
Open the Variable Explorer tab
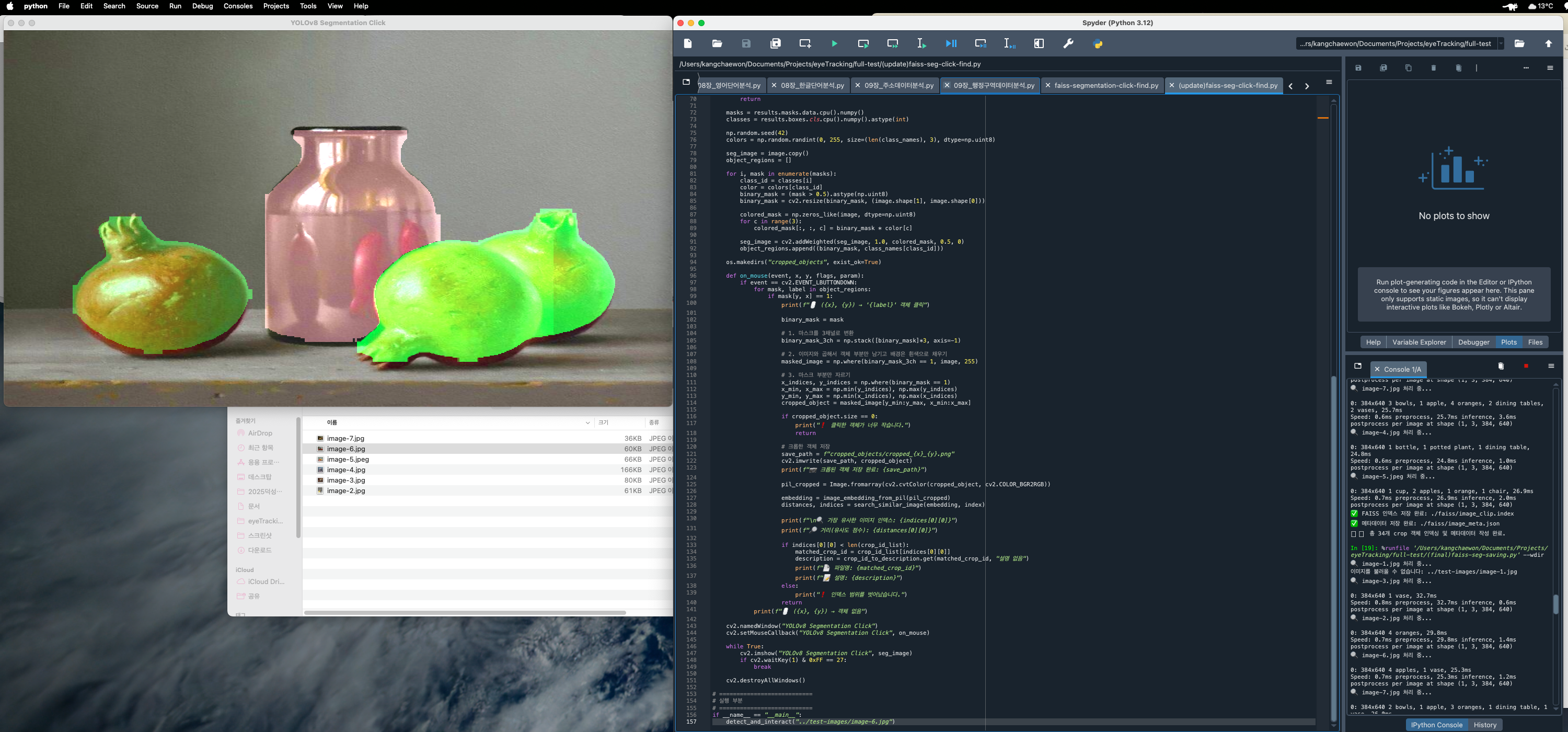pyautogui.click(x=1419, y=342)
